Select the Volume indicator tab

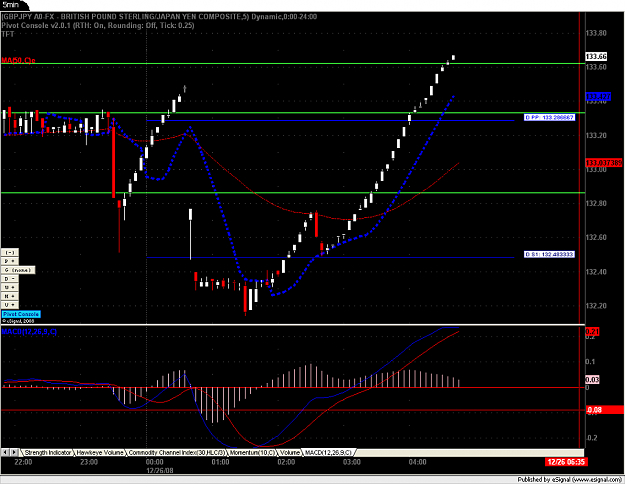point(290,453)
